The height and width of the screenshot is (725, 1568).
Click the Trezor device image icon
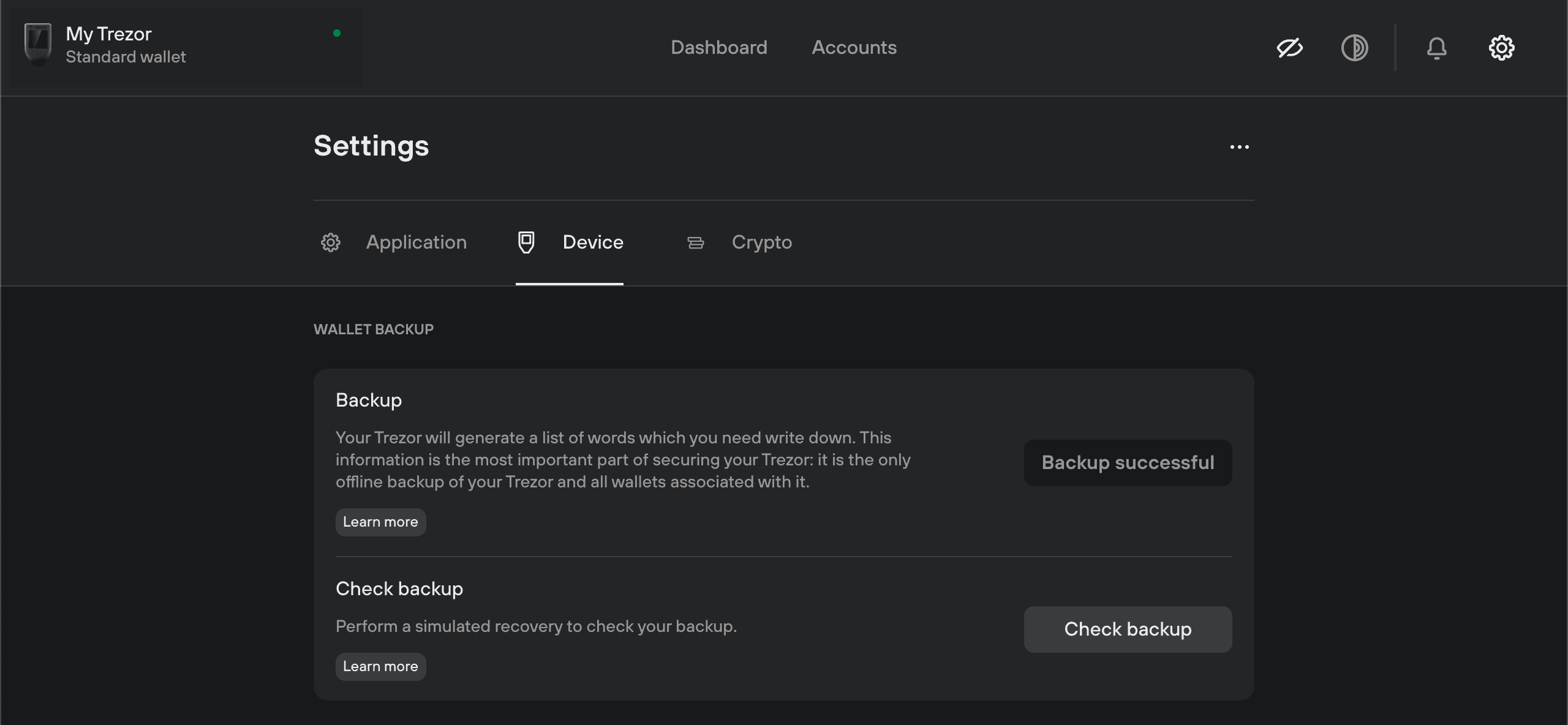(37, 44)
